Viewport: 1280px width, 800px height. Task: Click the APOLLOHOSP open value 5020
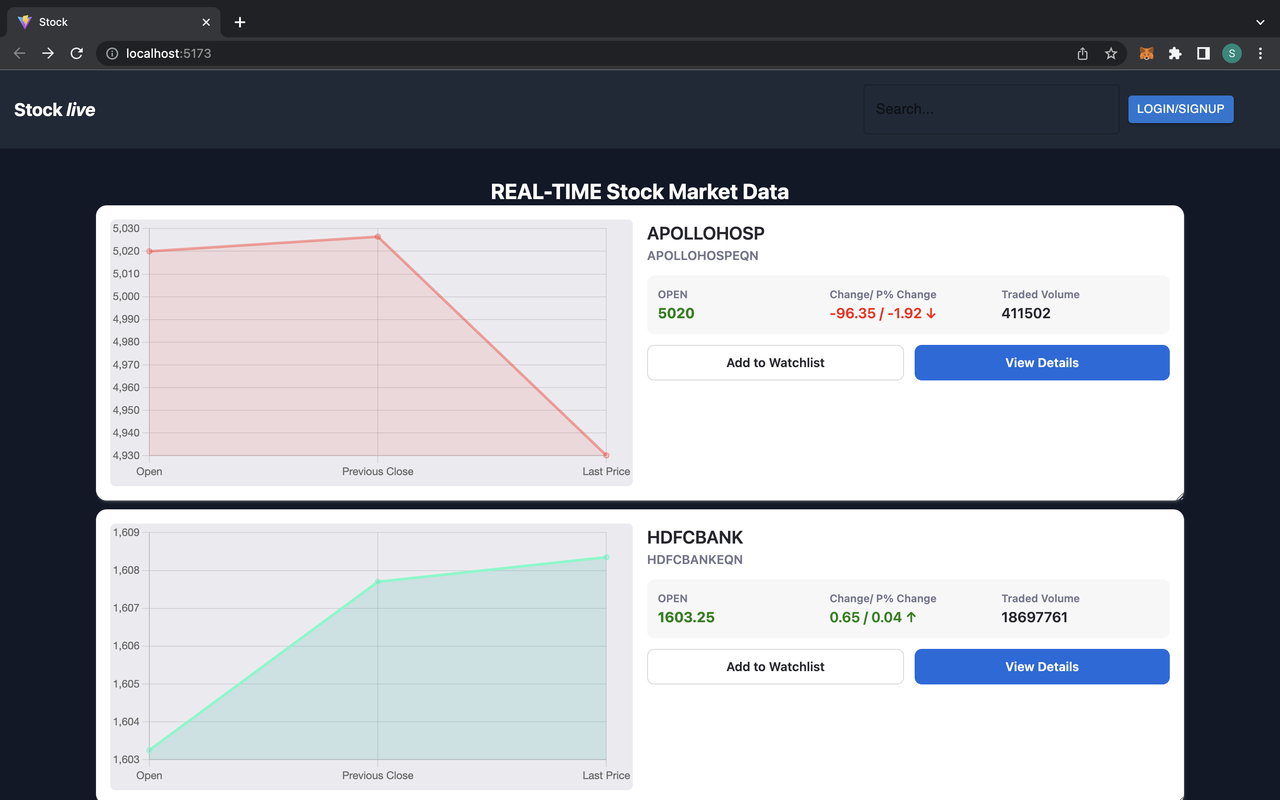676,313
